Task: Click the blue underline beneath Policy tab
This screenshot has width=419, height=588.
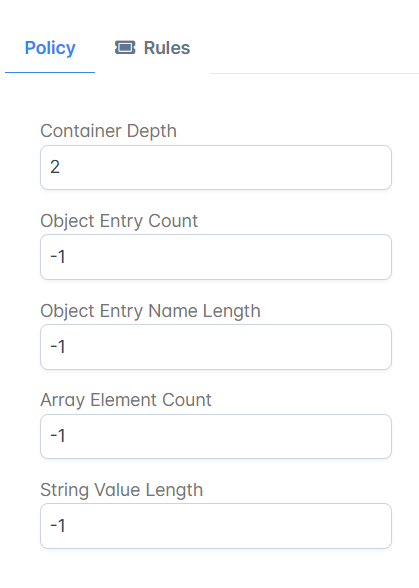Action: [x=50, y=72]
